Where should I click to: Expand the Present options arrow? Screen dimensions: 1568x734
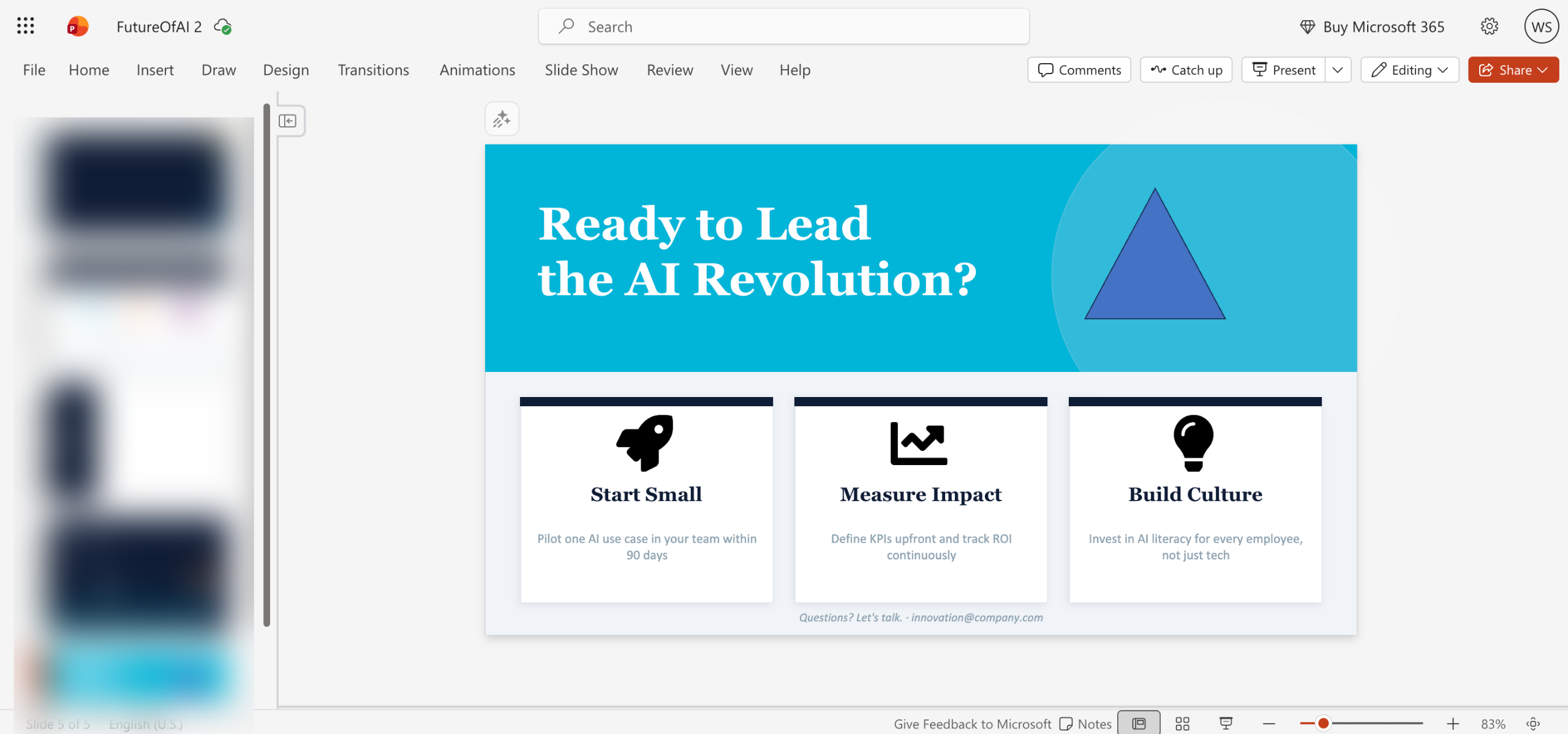(1338, 70)
